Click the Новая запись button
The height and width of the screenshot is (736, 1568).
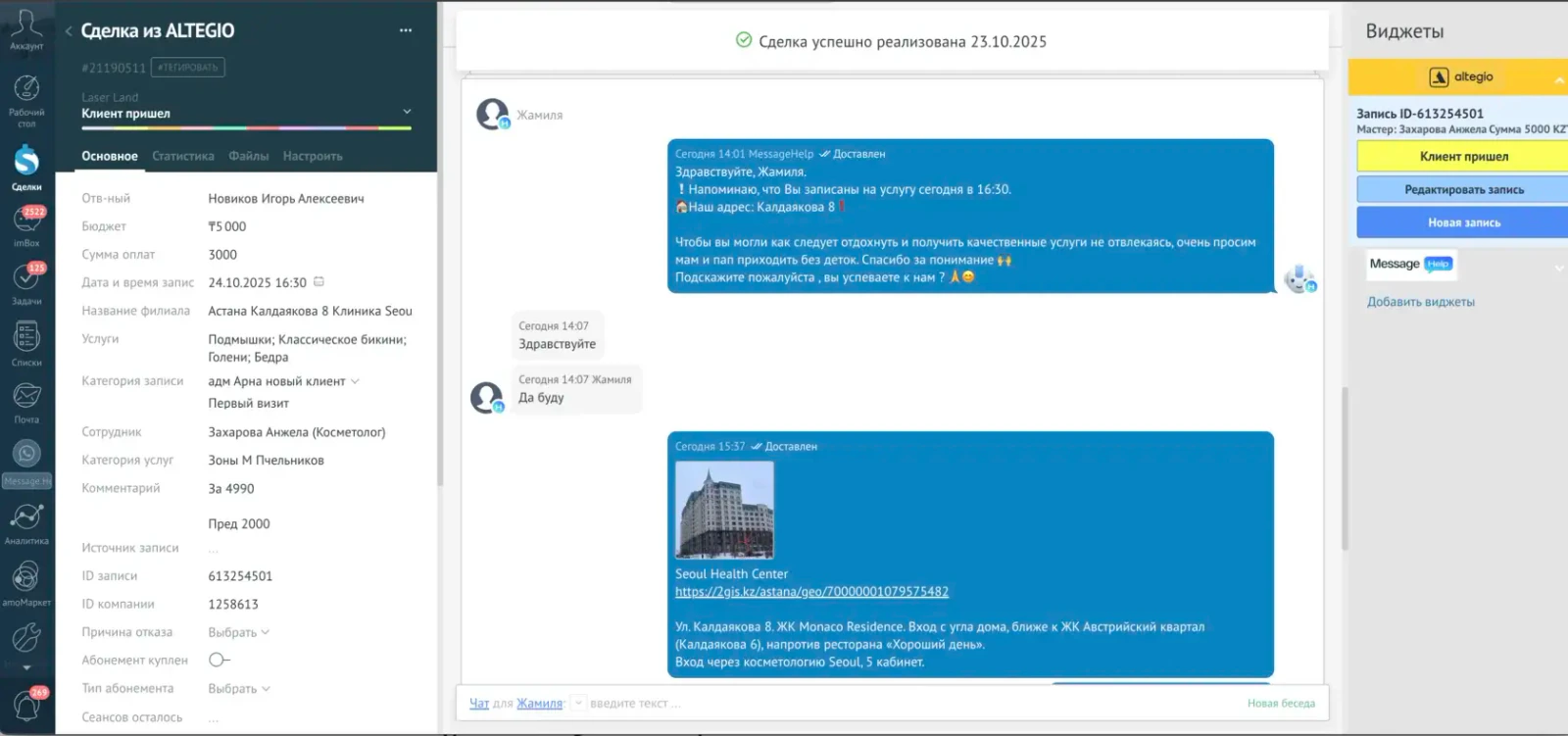click(1462, 222)
